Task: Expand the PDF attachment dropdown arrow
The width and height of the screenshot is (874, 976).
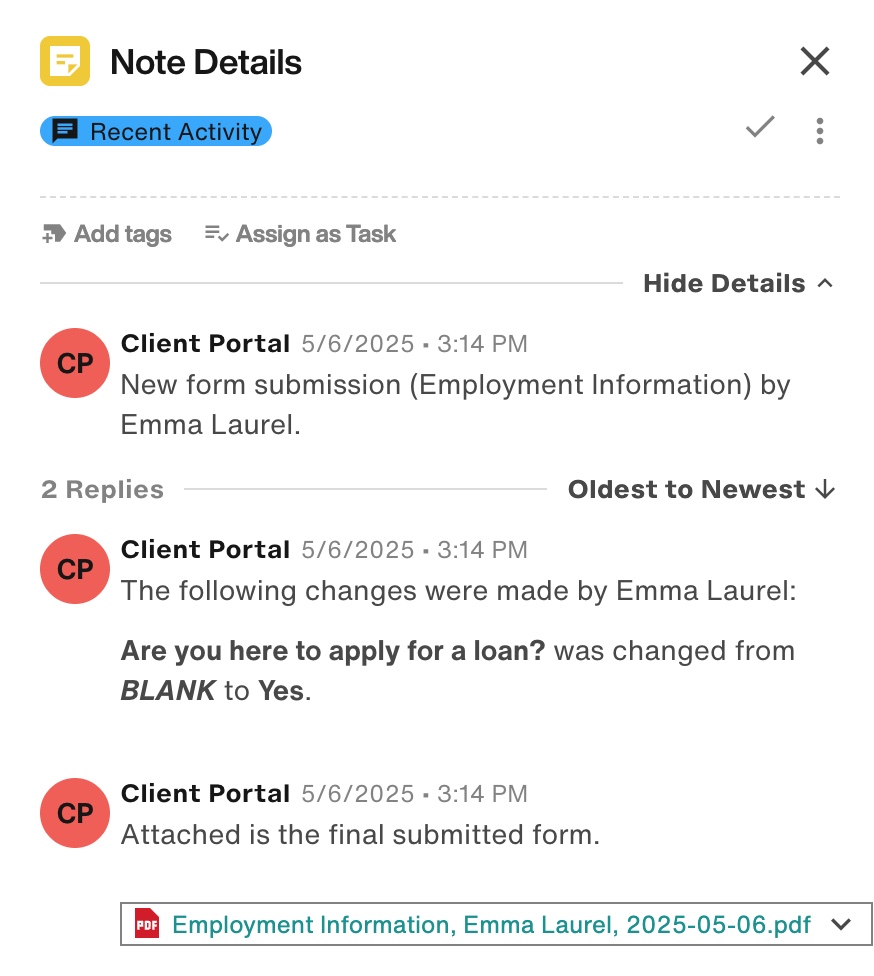Action: 841,924
